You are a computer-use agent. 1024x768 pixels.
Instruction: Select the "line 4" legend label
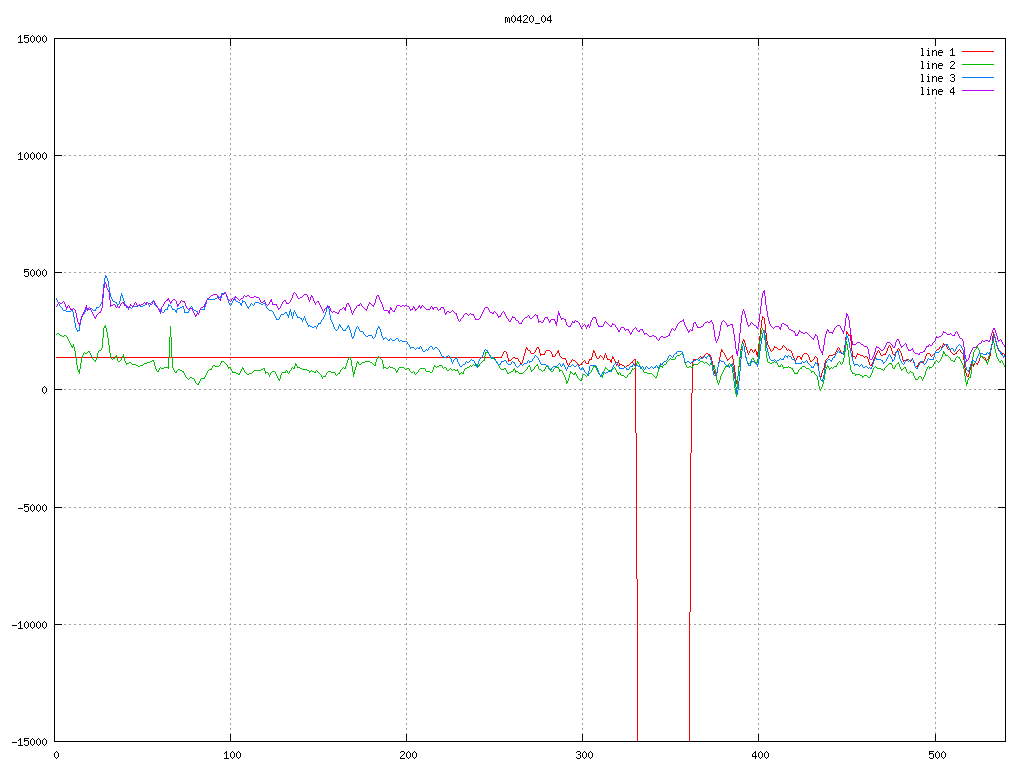(x=937, y=91)
